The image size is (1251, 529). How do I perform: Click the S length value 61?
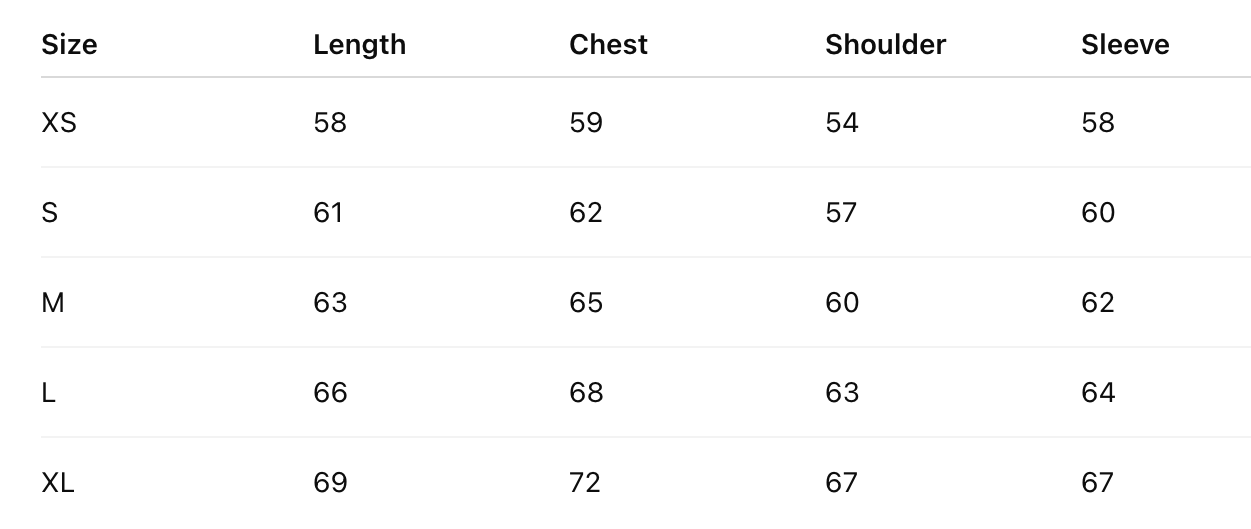pos(328,213)
